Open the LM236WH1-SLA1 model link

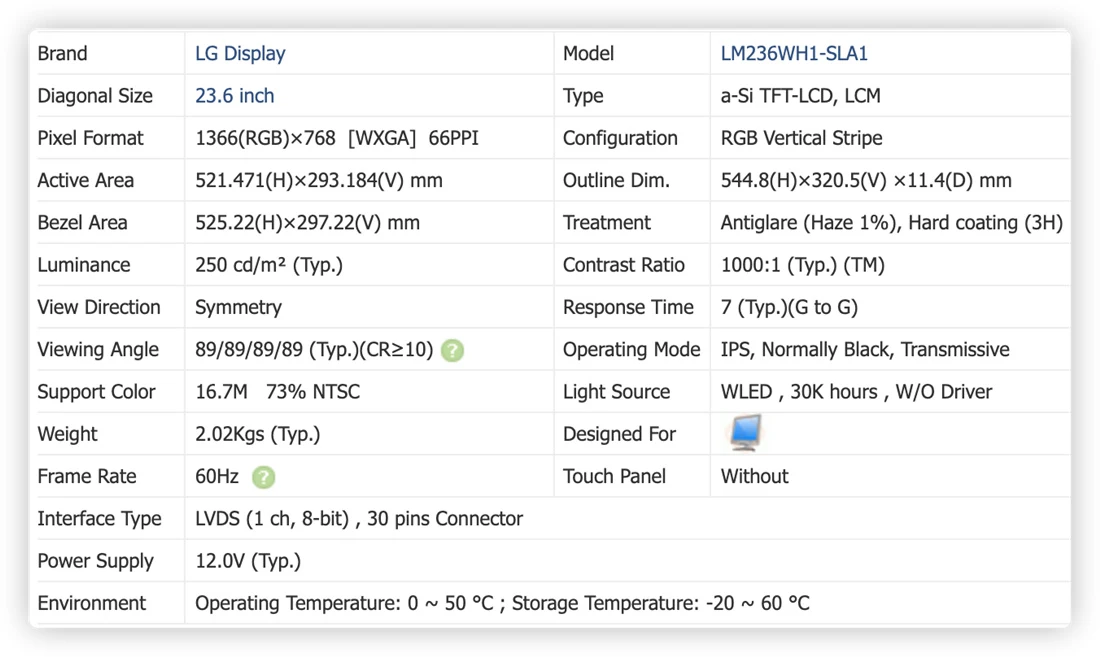click(794, 54)
